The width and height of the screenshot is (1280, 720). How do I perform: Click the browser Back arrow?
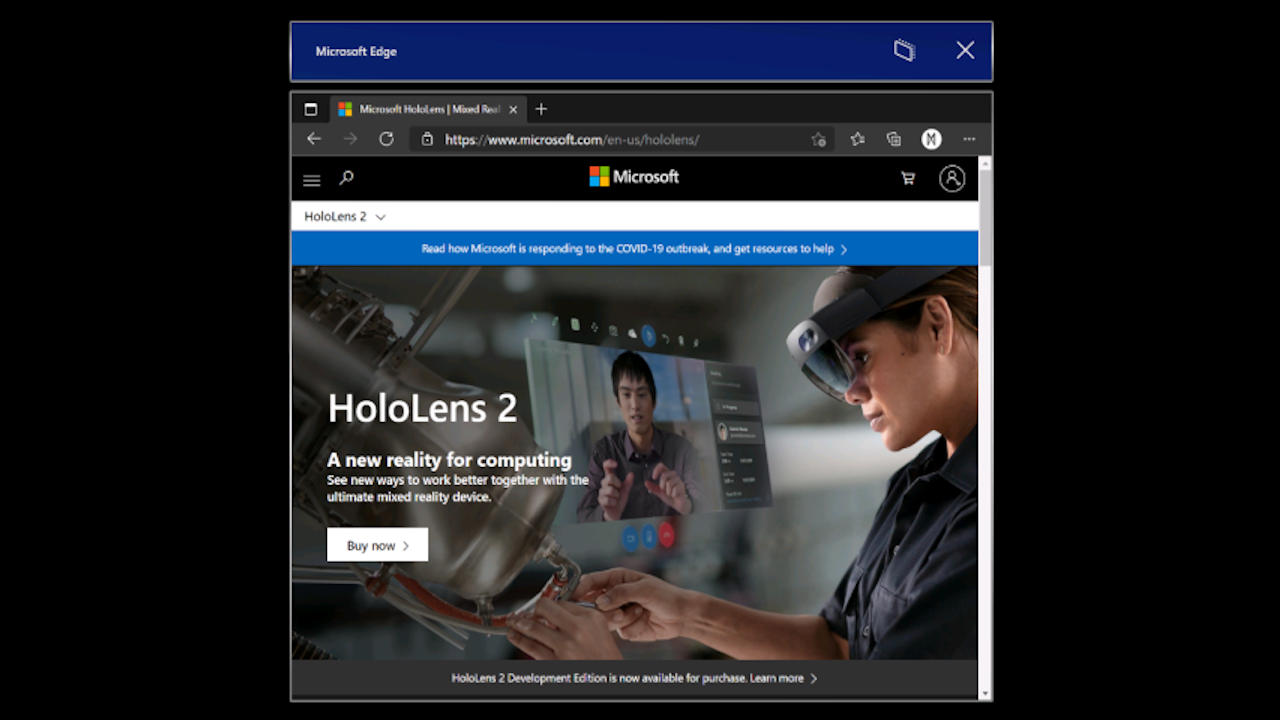(314, 139)
